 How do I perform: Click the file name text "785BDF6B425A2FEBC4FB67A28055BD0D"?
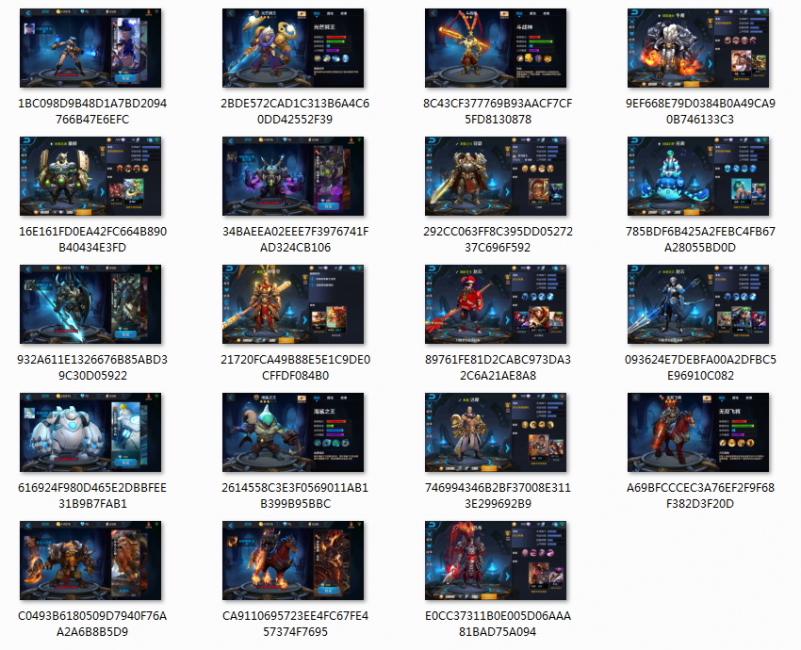tap(700, 240)
